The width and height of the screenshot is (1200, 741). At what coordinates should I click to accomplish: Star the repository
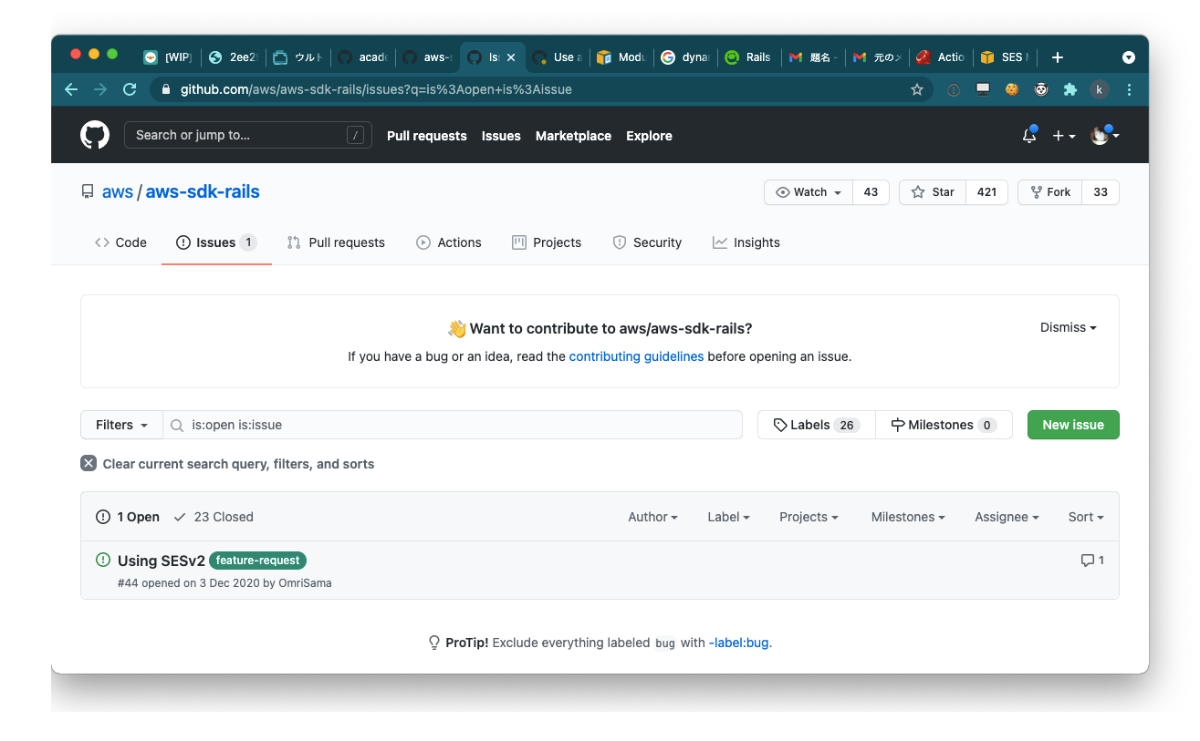[933, 192]
